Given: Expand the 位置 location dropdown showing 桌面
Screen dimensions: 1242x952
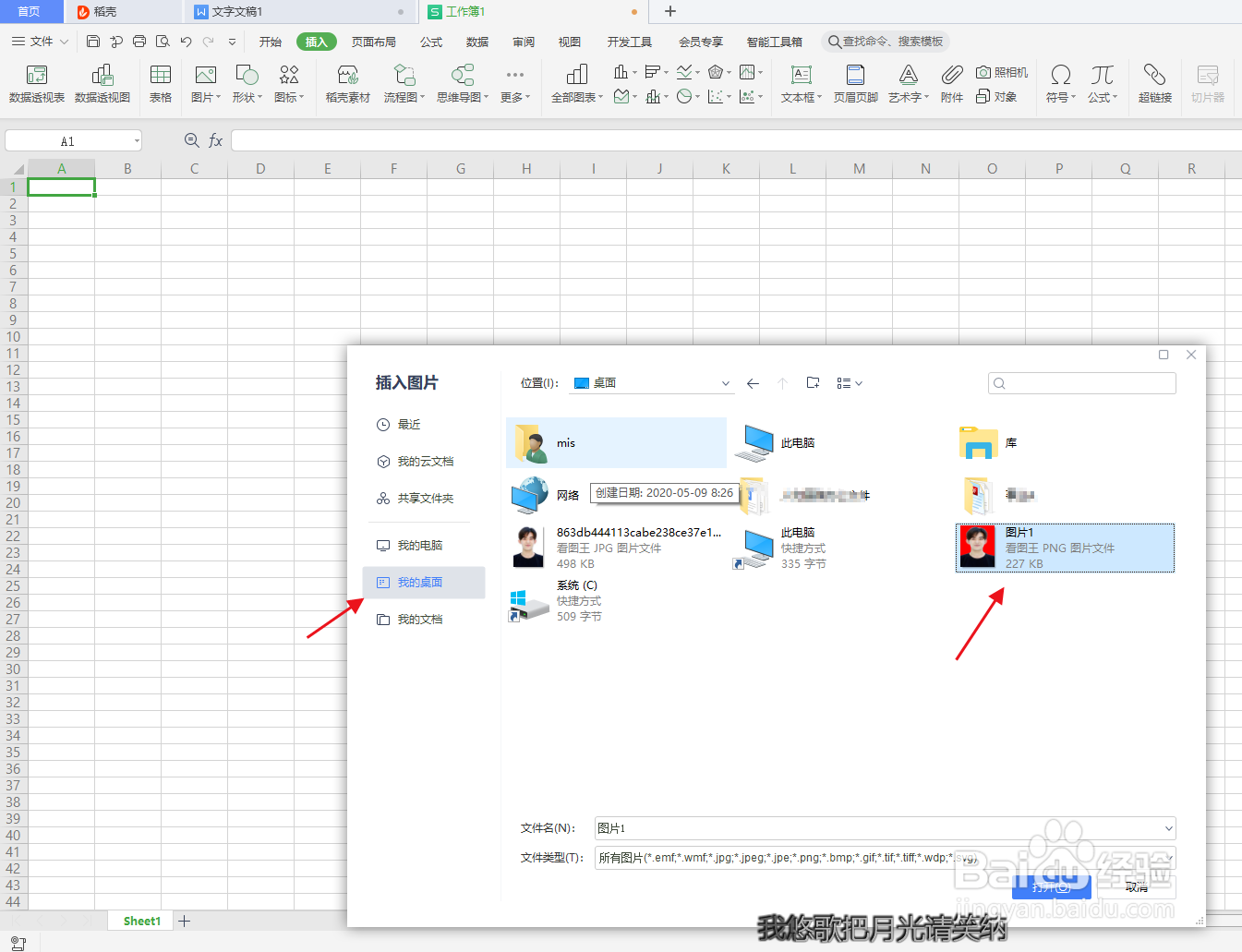Looking at the screenshot, I should 726,383.
